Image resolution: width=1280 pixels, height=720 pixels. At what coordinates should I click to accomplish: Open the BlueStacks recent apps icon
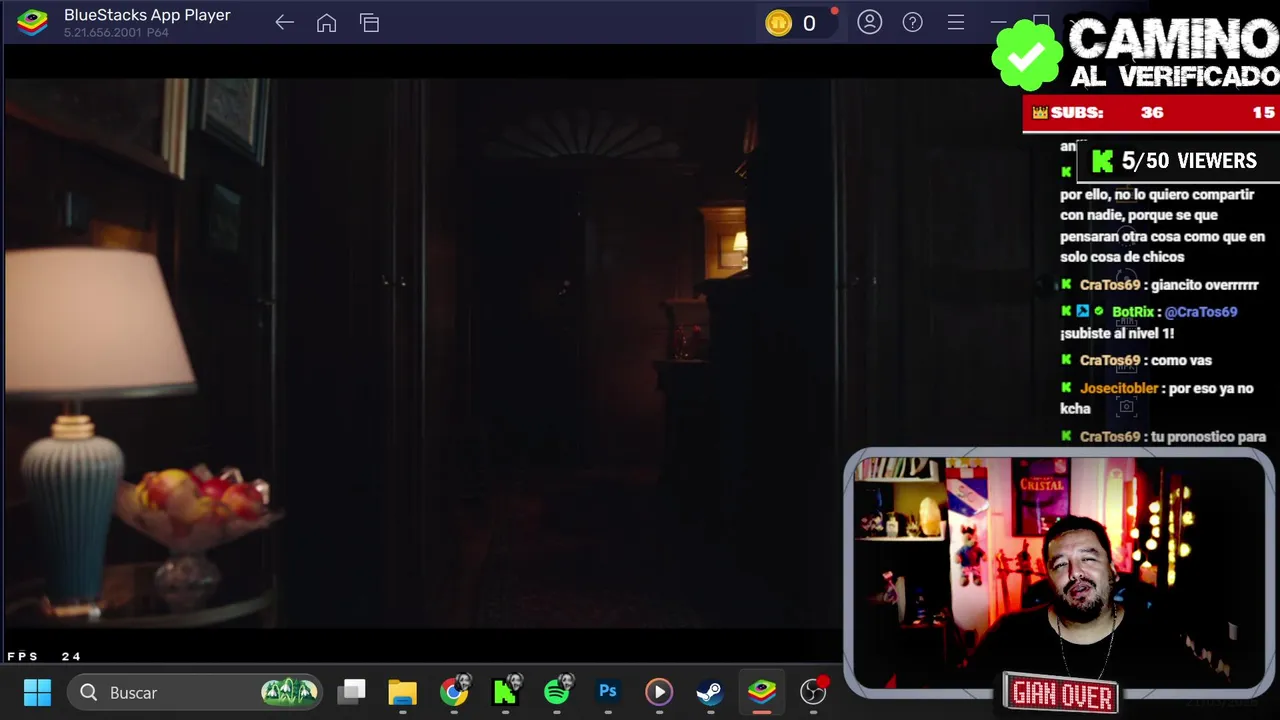pos(369,23)
